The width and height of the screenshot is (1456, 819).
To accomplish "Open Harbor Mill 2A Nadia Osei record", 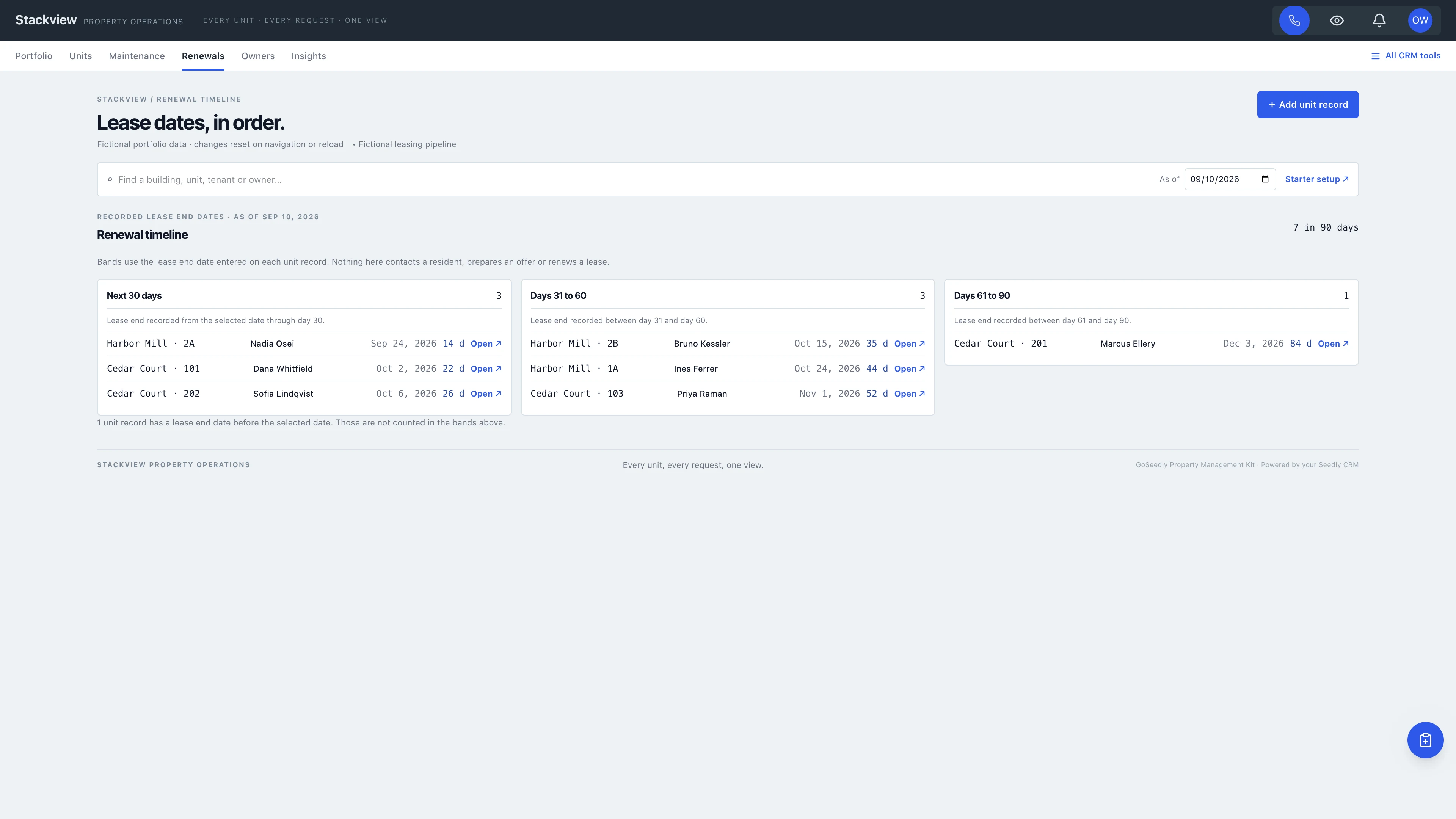I will tap(485, 344).
